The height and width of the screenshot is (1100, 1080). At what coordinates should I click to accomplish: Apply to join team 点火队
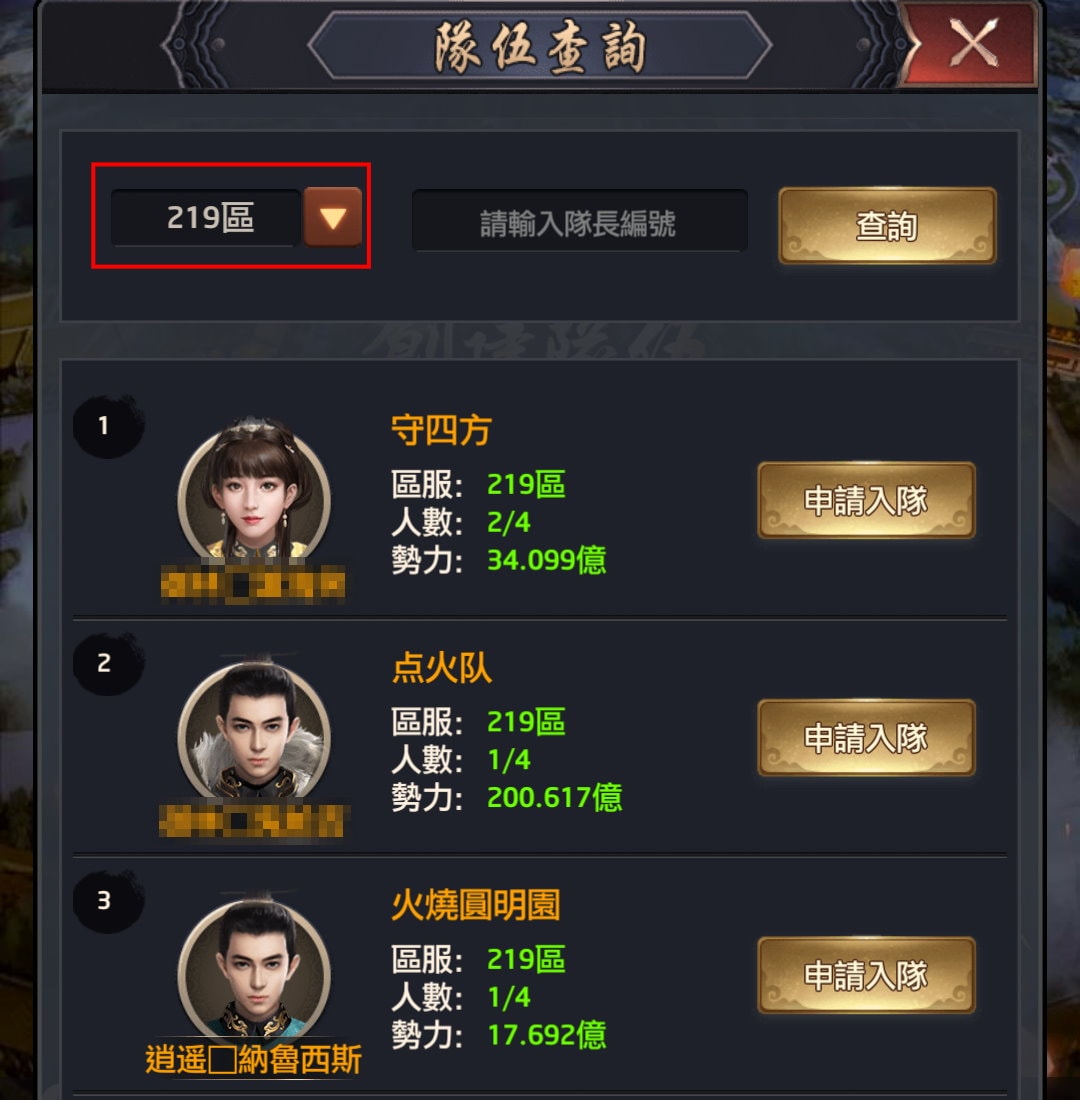pos(866,737)
